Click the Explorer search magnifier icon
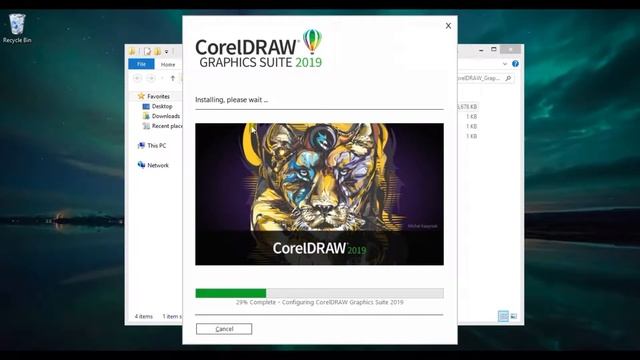Screen dimensions: 640x360 click(508, 78)
